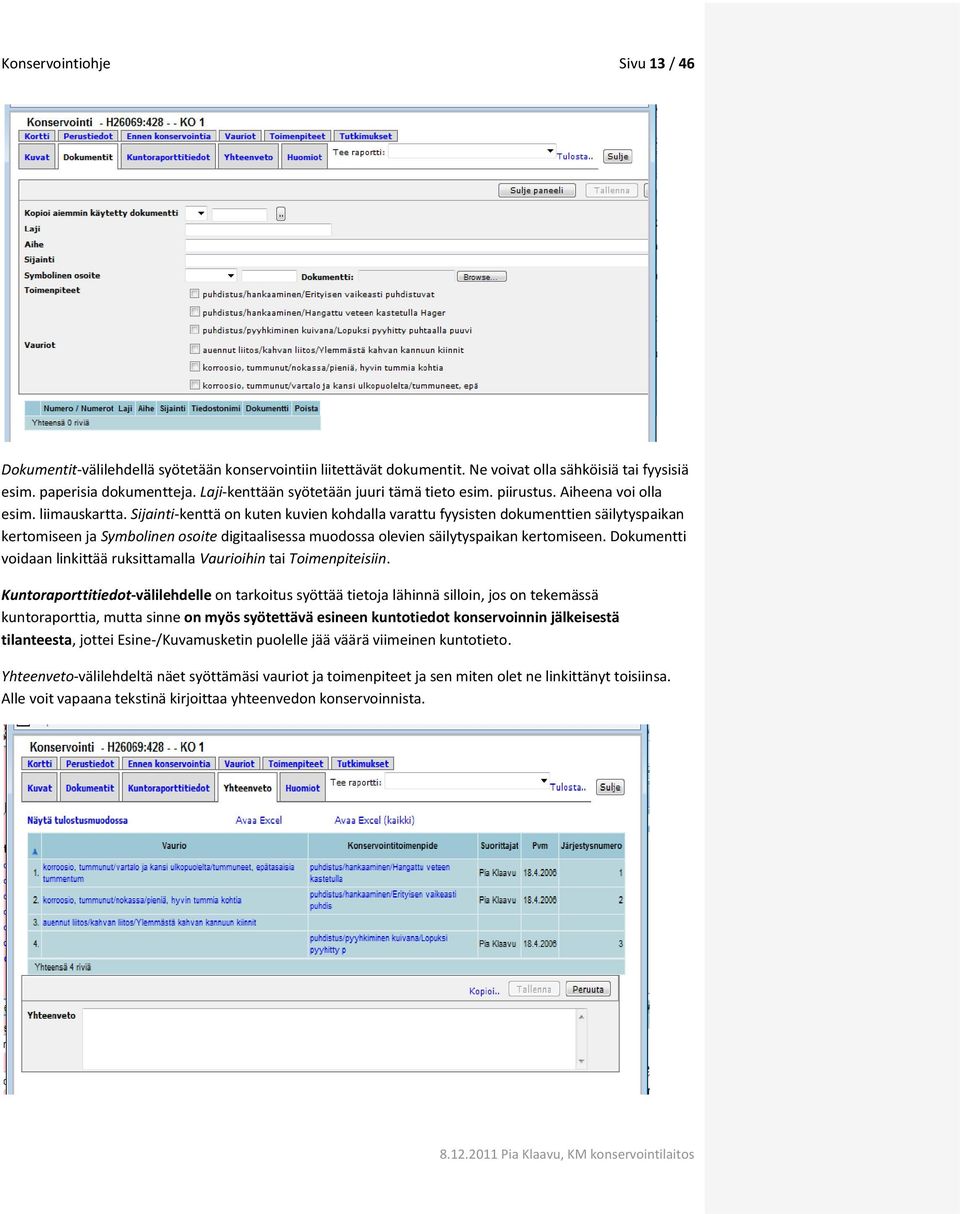The image size is (960, 1214).
Task: Select the active Yhteenveto sub-tab
Action: pyautogui.click(x=247, y=788)
